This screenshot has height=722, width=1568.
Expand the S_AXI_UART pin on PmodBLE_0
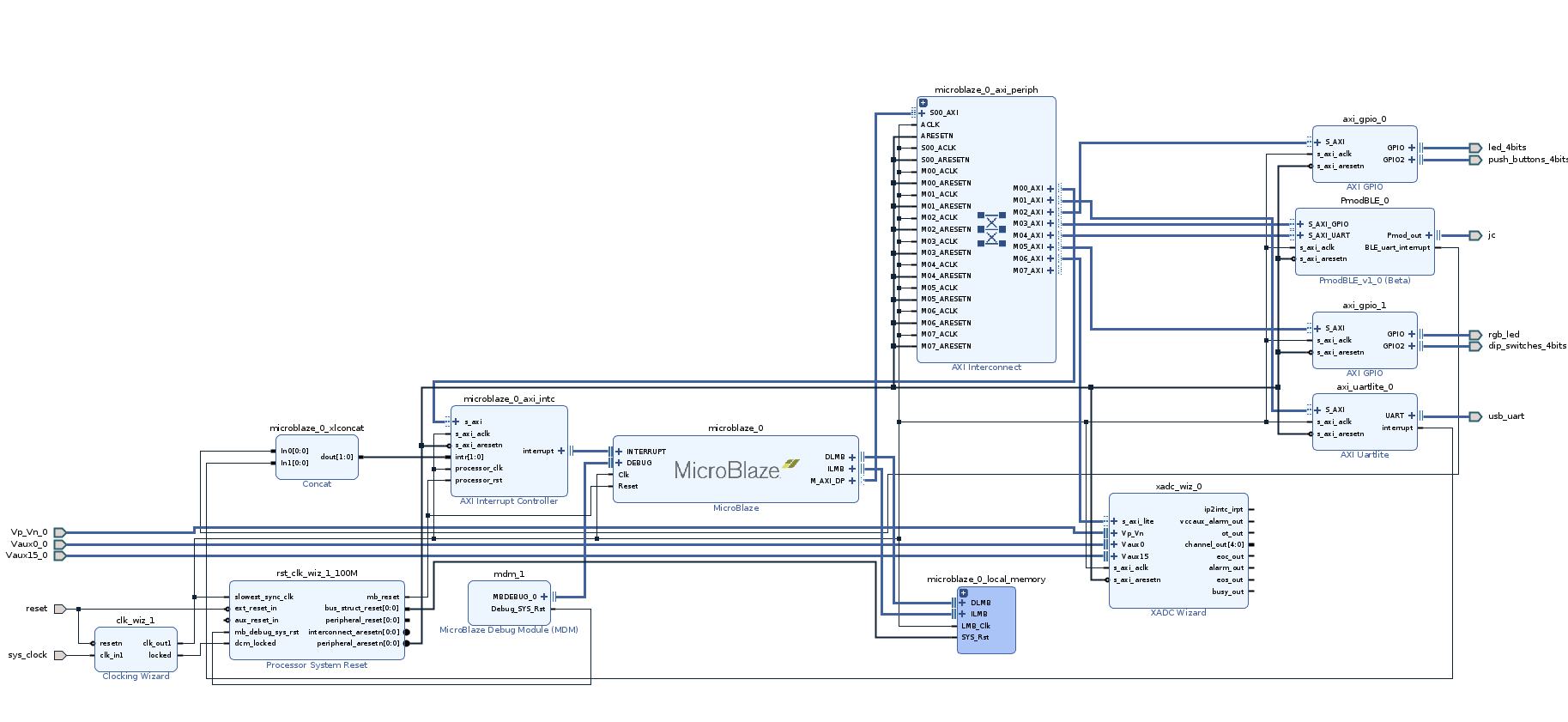(1300, 235)
